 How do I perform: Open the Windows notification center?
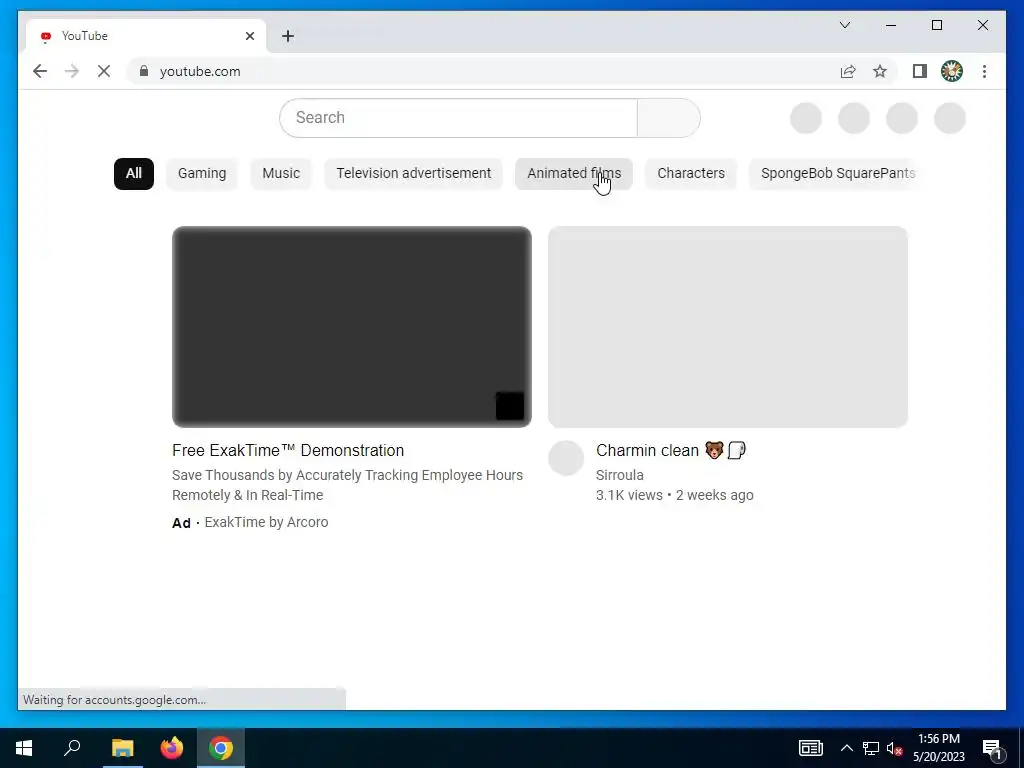pyautogui.click(x=992, y=749)
